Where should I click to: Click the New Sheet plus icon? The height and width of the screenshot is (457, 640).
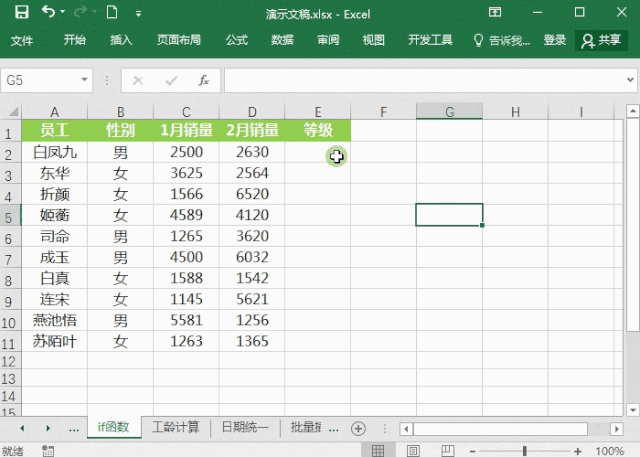click(358, 428)
